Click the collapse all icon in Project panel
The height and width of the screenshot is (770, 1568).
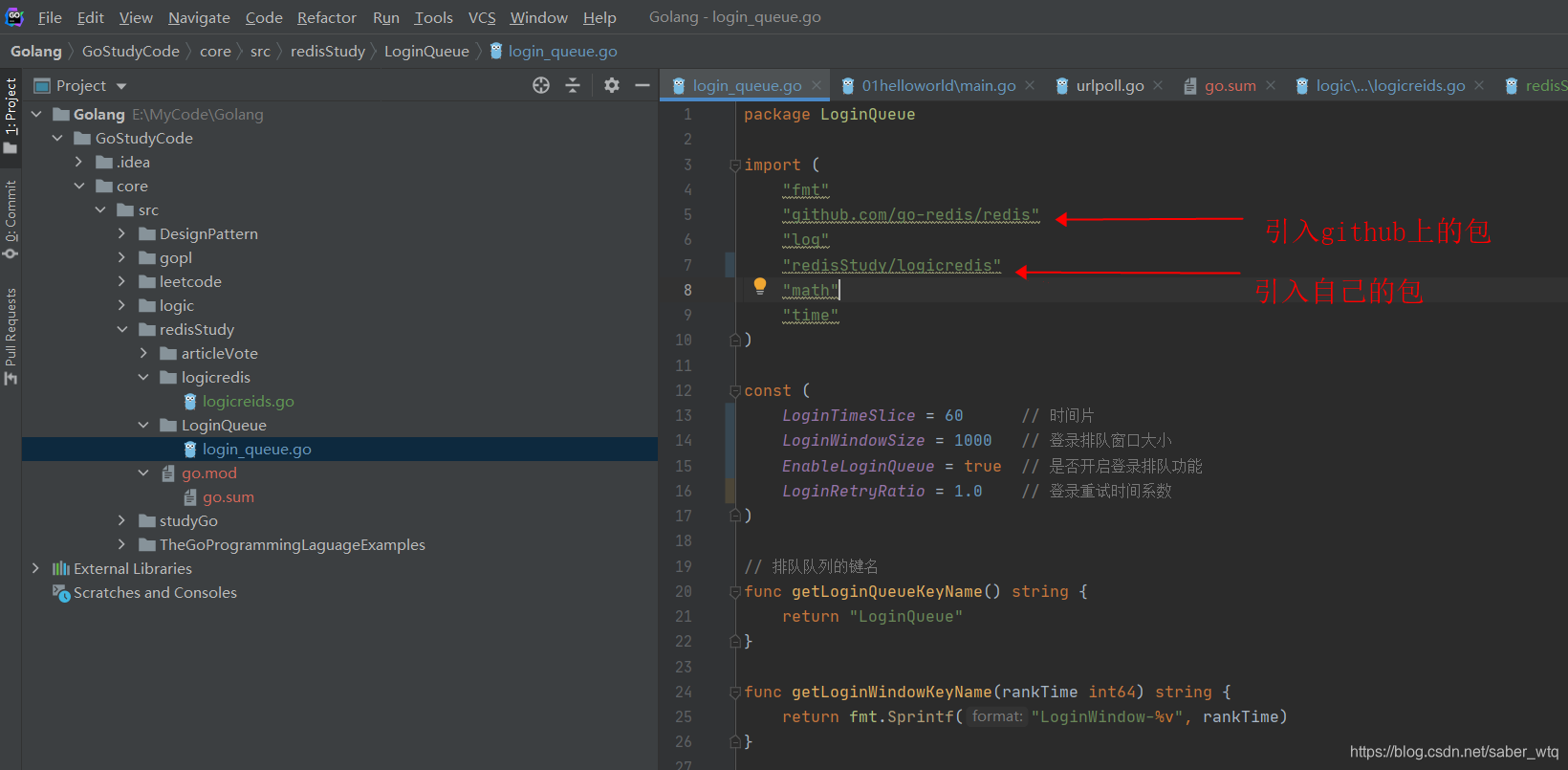(x=573, y=85)
